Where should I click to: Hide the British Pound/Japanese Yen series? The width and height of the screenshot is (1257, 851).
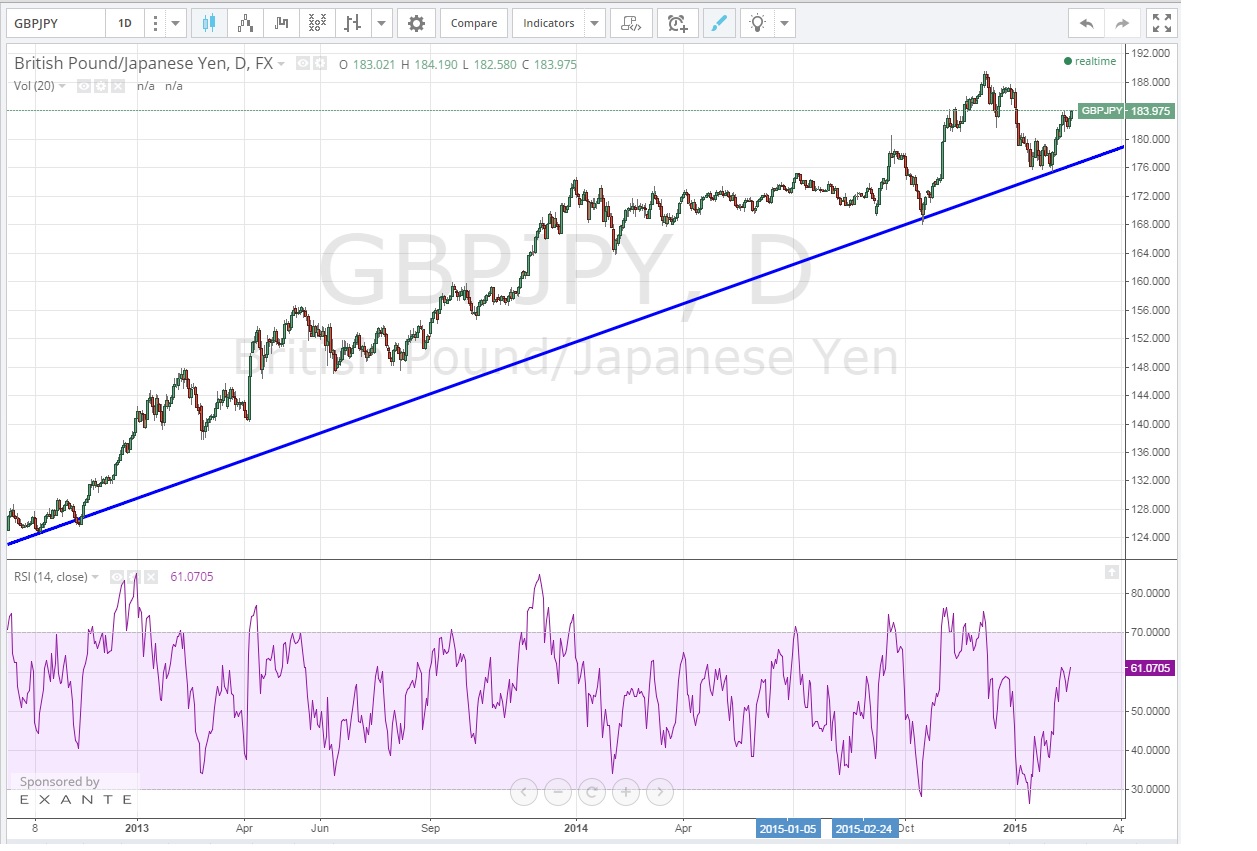[x=303, y=64]
